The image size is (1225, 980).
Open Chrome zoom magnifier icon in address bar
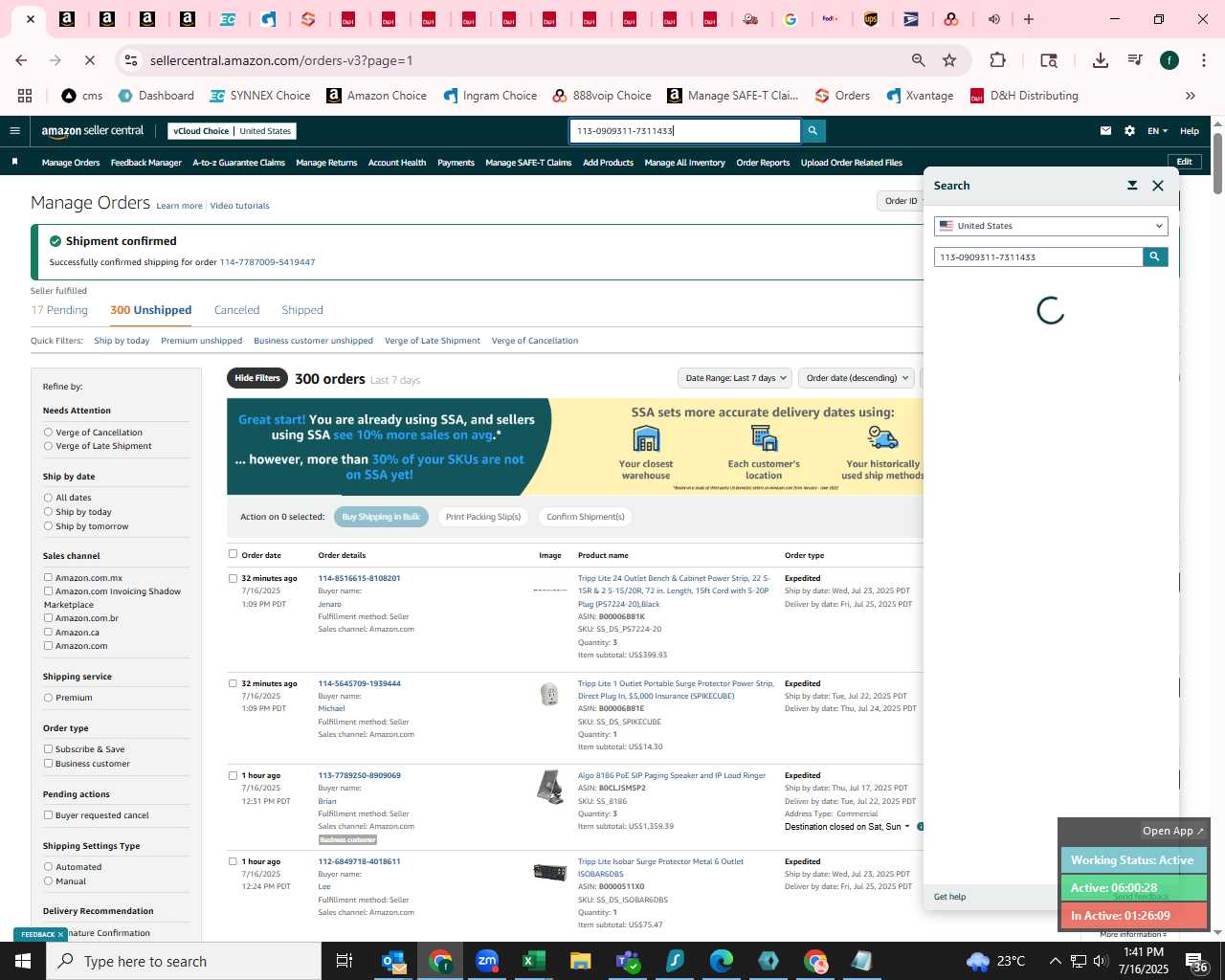[919, 60]
